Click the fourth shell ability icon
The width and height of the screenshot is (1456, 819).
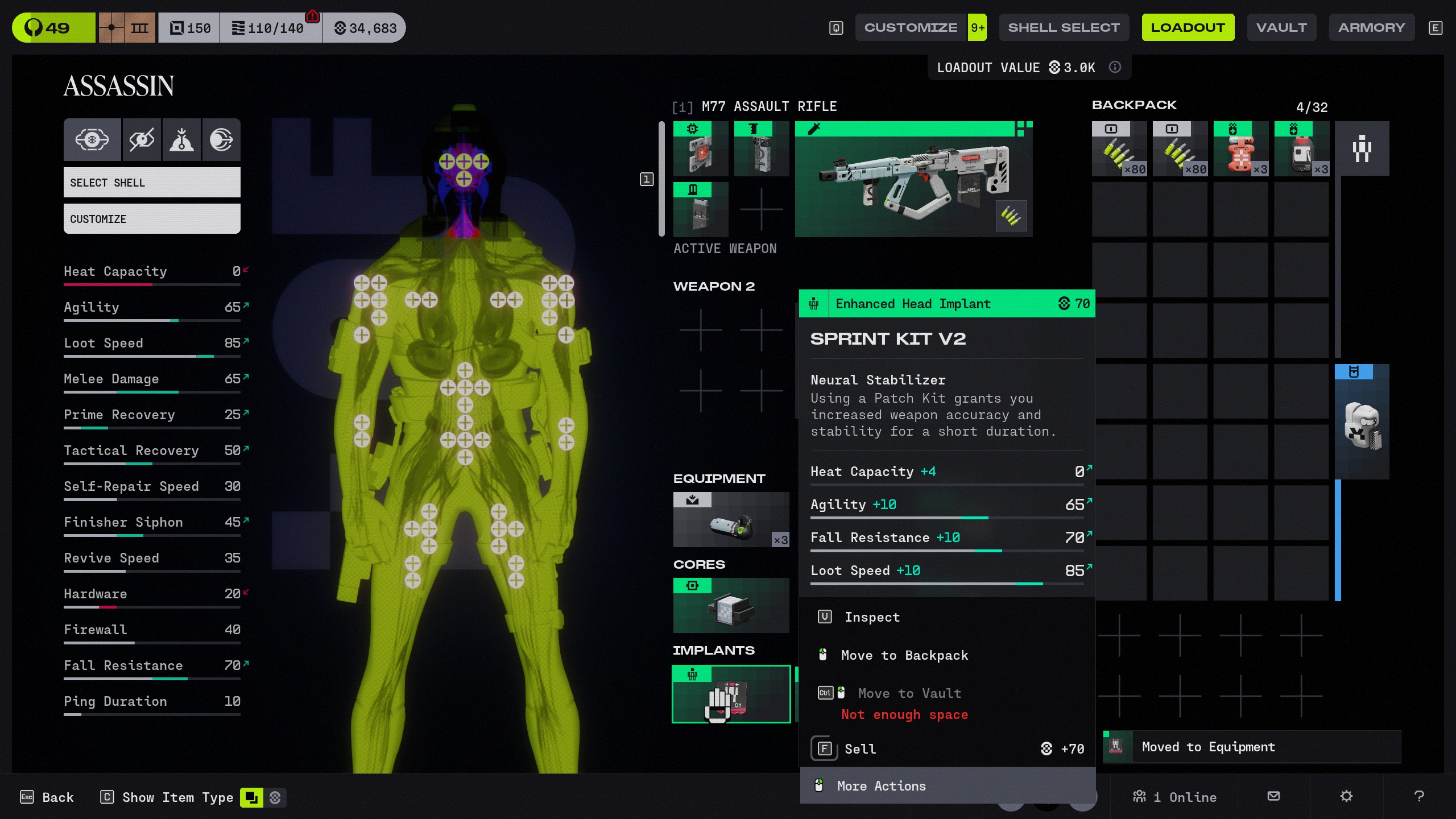click(x=221, y=139)
